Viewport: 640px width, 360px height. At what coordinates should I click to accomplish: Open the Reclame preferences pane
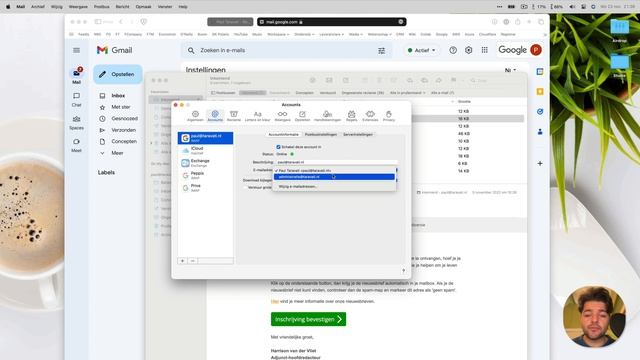click(234, 116)
